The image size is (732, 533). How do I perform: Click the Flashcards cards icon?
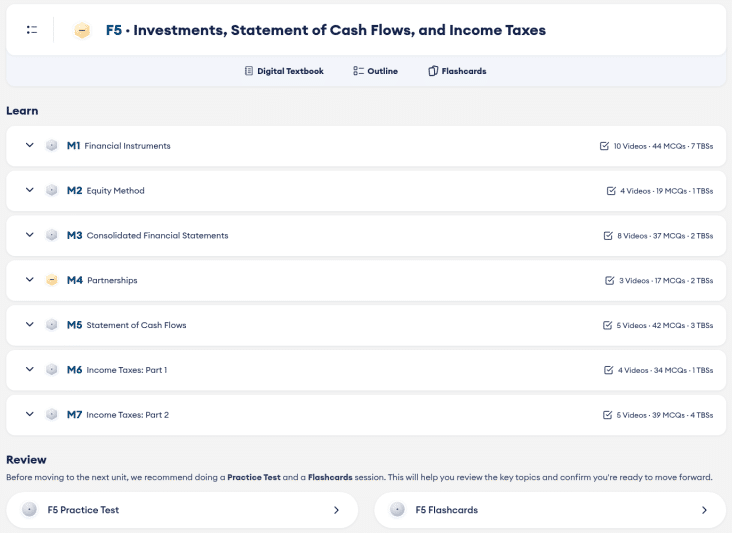click(x=433, y=71)
